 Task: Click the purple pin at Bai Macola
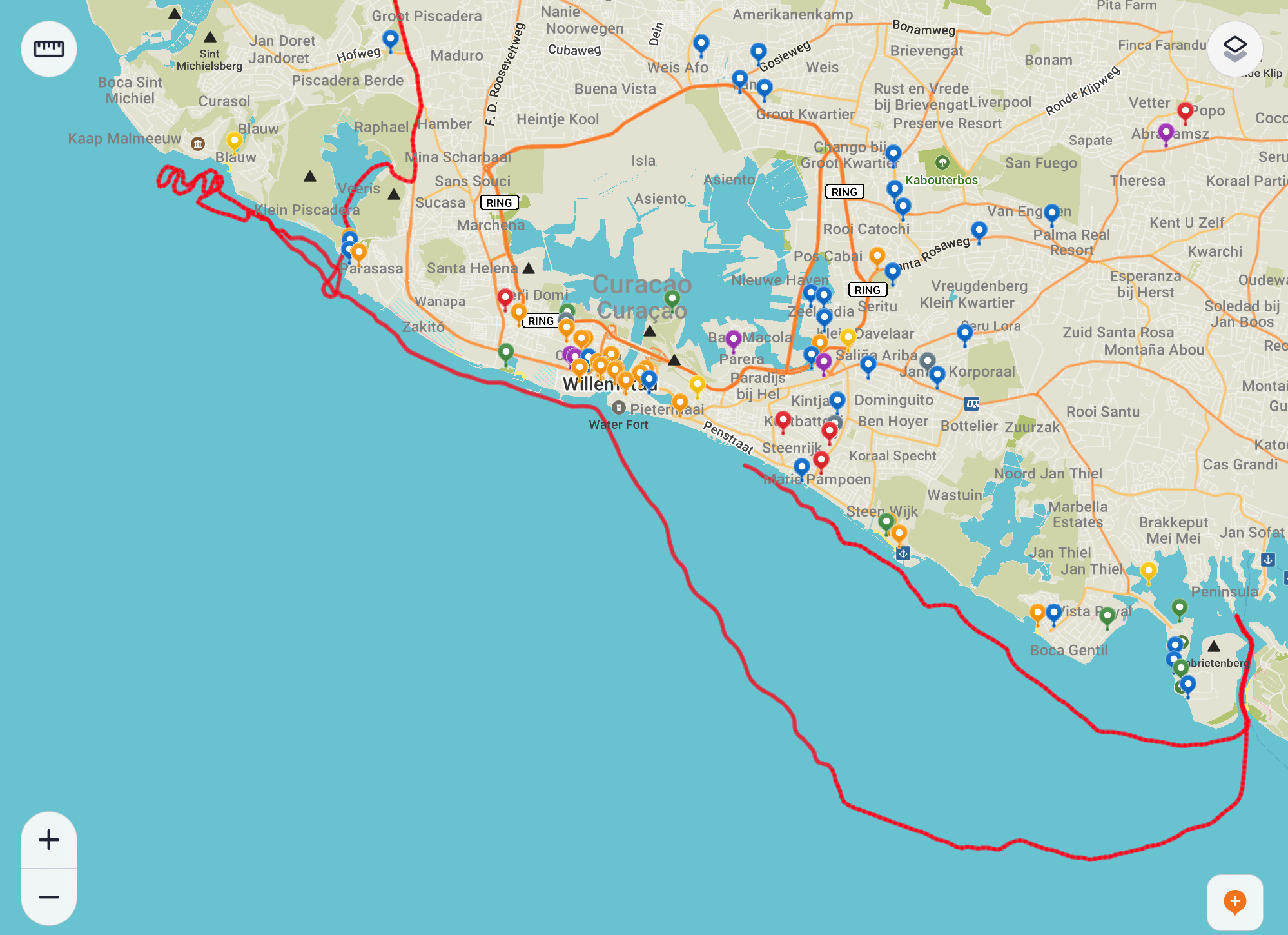tap(733, 339)
